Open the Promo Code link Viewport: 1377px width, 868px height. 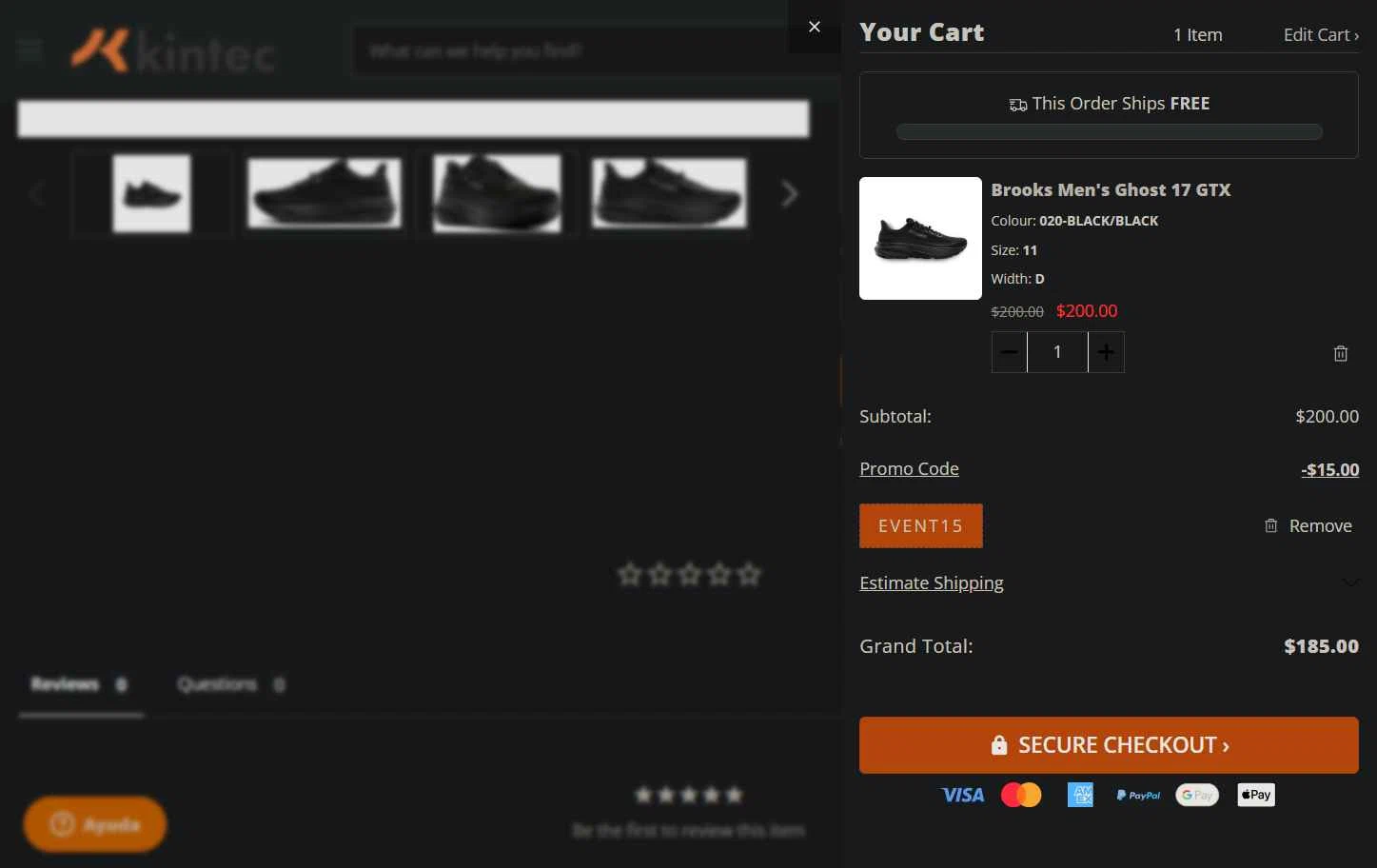click(x=909, y=468)
